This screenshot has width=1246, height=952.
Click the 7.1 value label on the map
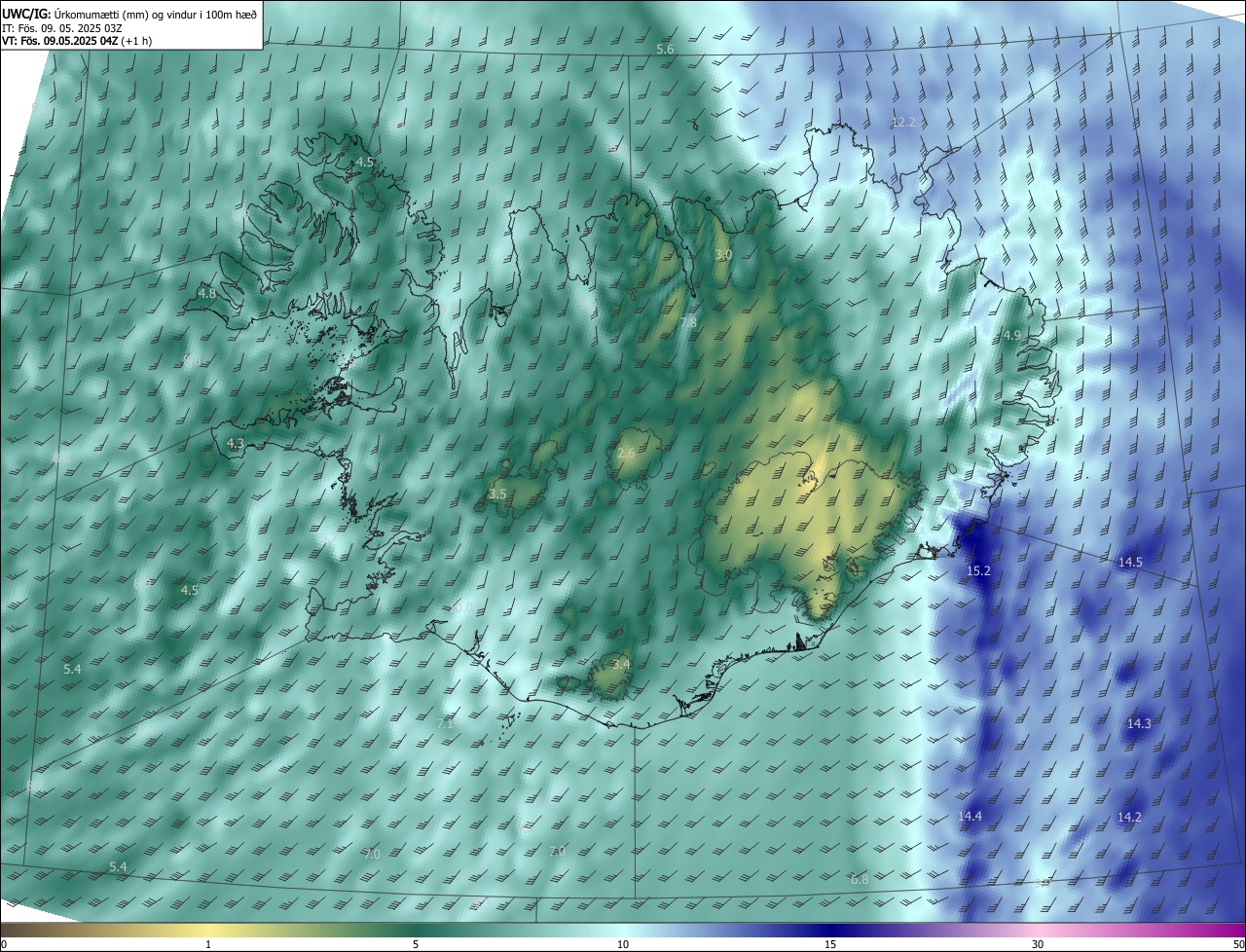pos(445,724)
